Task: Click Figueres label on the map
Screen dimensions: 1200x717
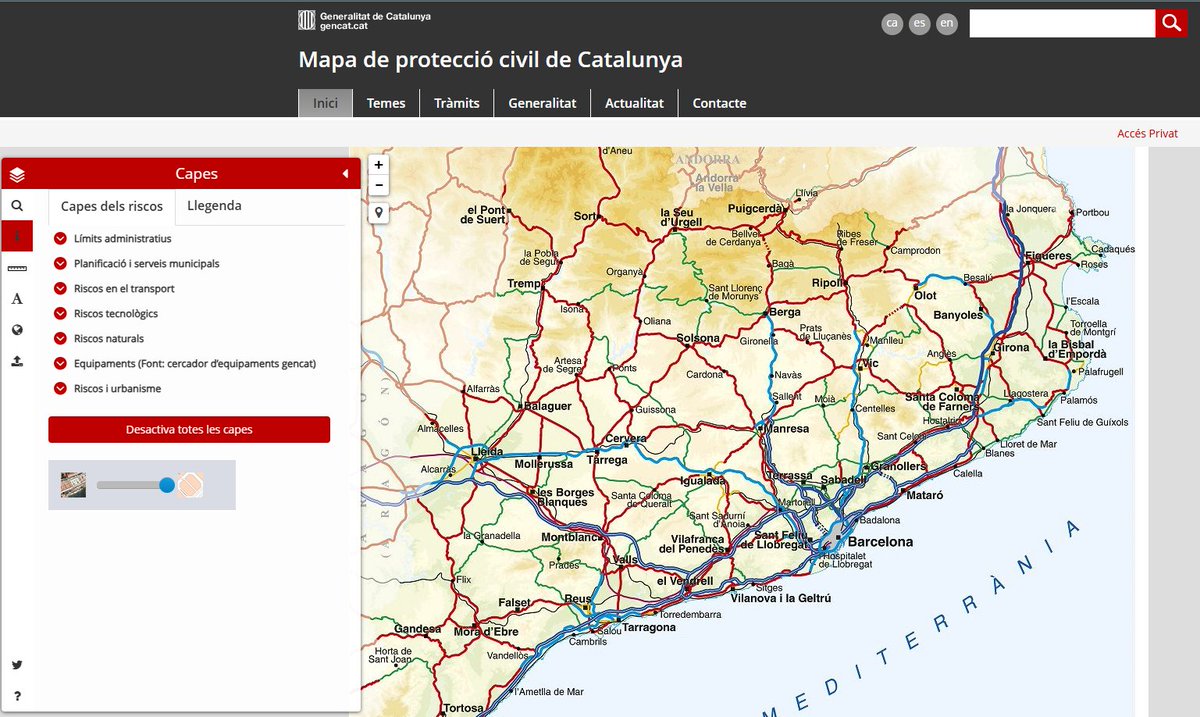Action: 1047,256
